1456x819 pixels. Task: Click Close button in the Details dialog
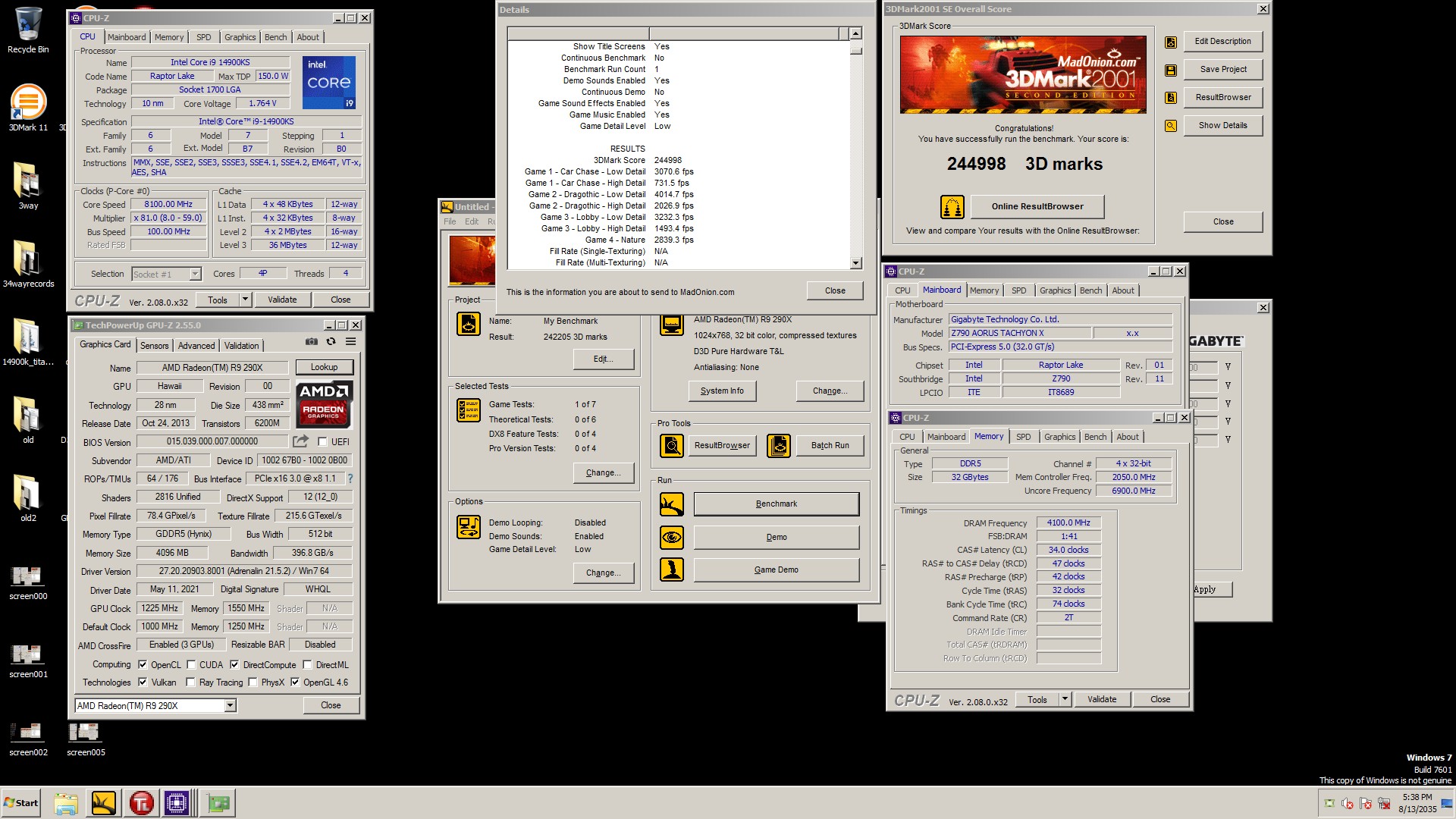click(835, 290)
